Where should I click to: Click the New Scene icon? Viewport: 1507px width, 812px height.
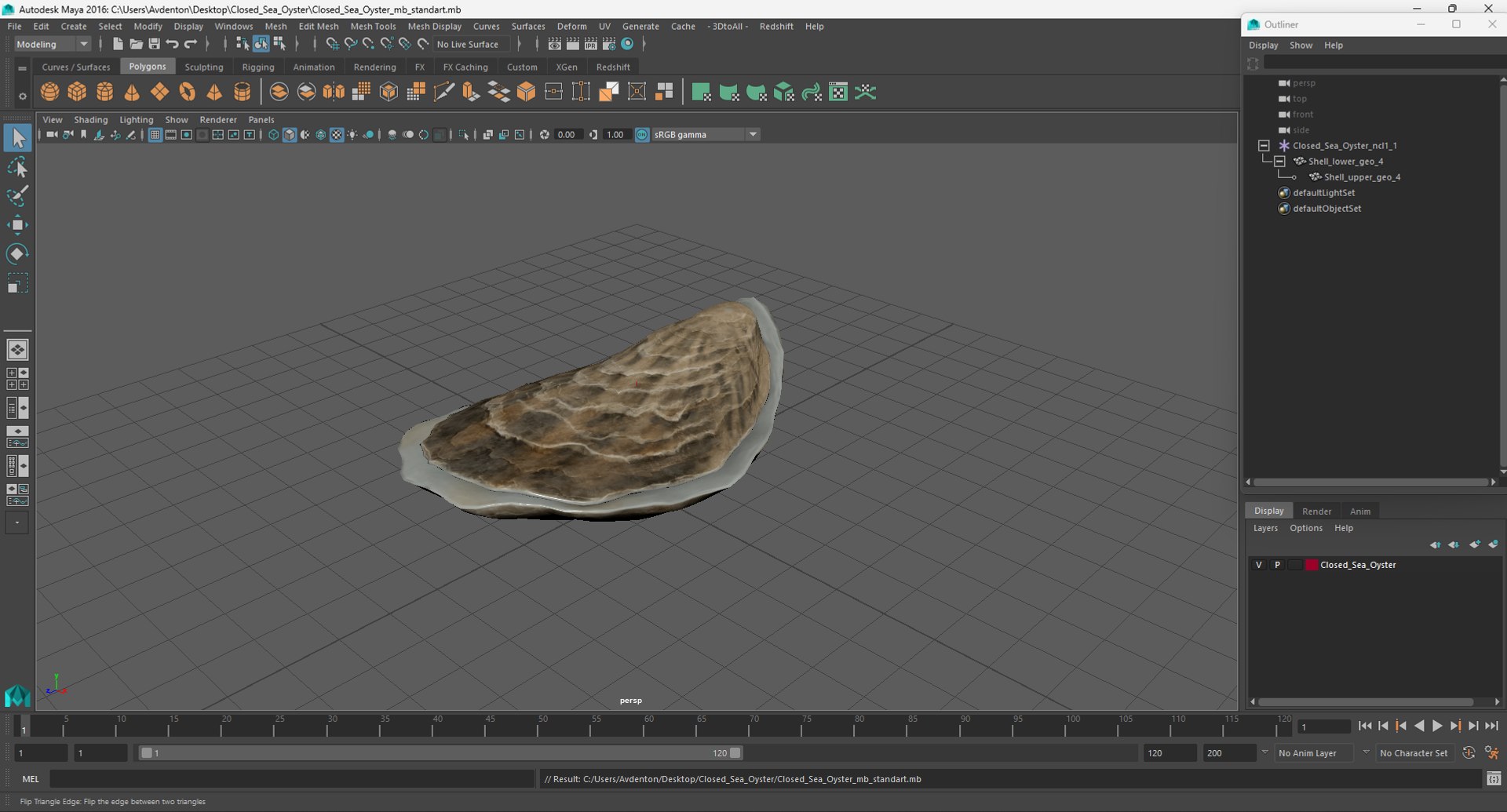pyautogui.click(x=117, y=44)
